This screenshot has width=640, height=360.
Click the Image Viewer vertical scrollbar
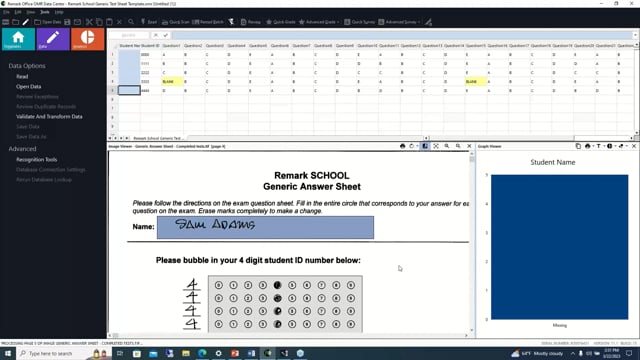(472, 243)
